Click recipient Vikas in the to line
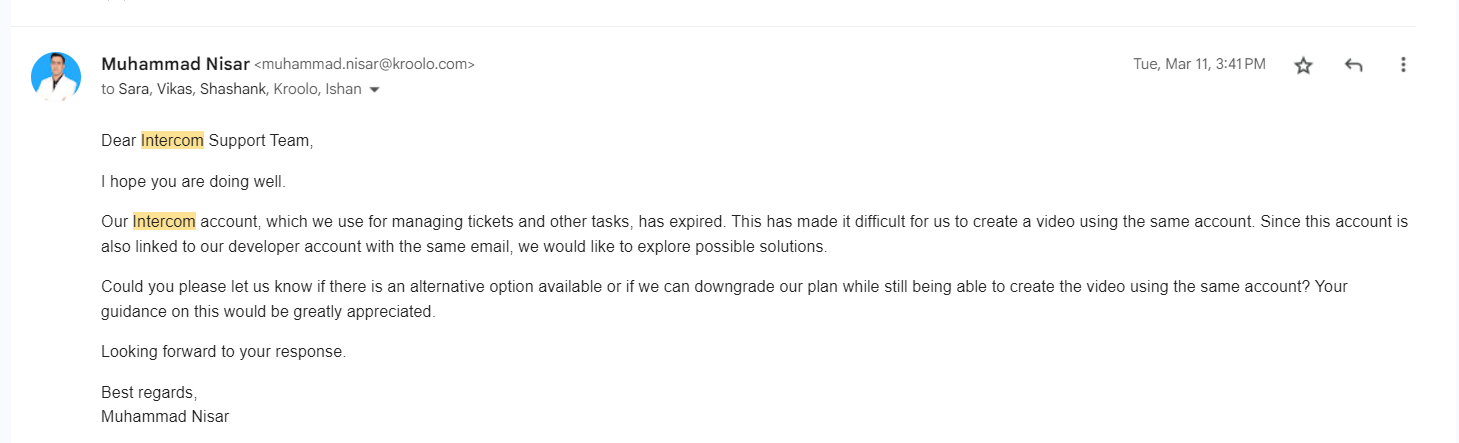1459x443 pixels. click(174, 89)
